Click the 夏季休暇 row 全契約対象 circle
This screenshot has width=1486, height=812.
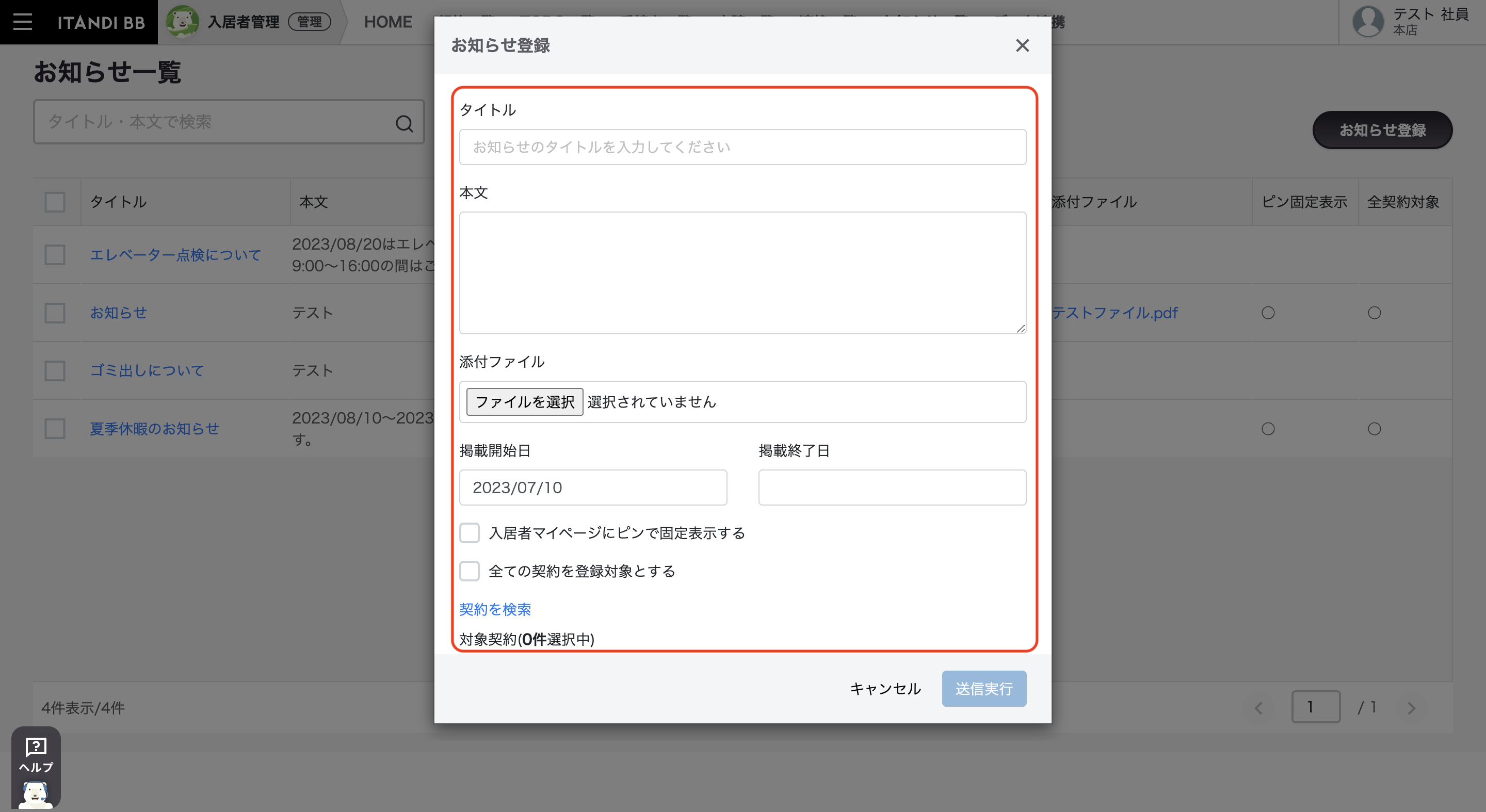click(1374, 429)
